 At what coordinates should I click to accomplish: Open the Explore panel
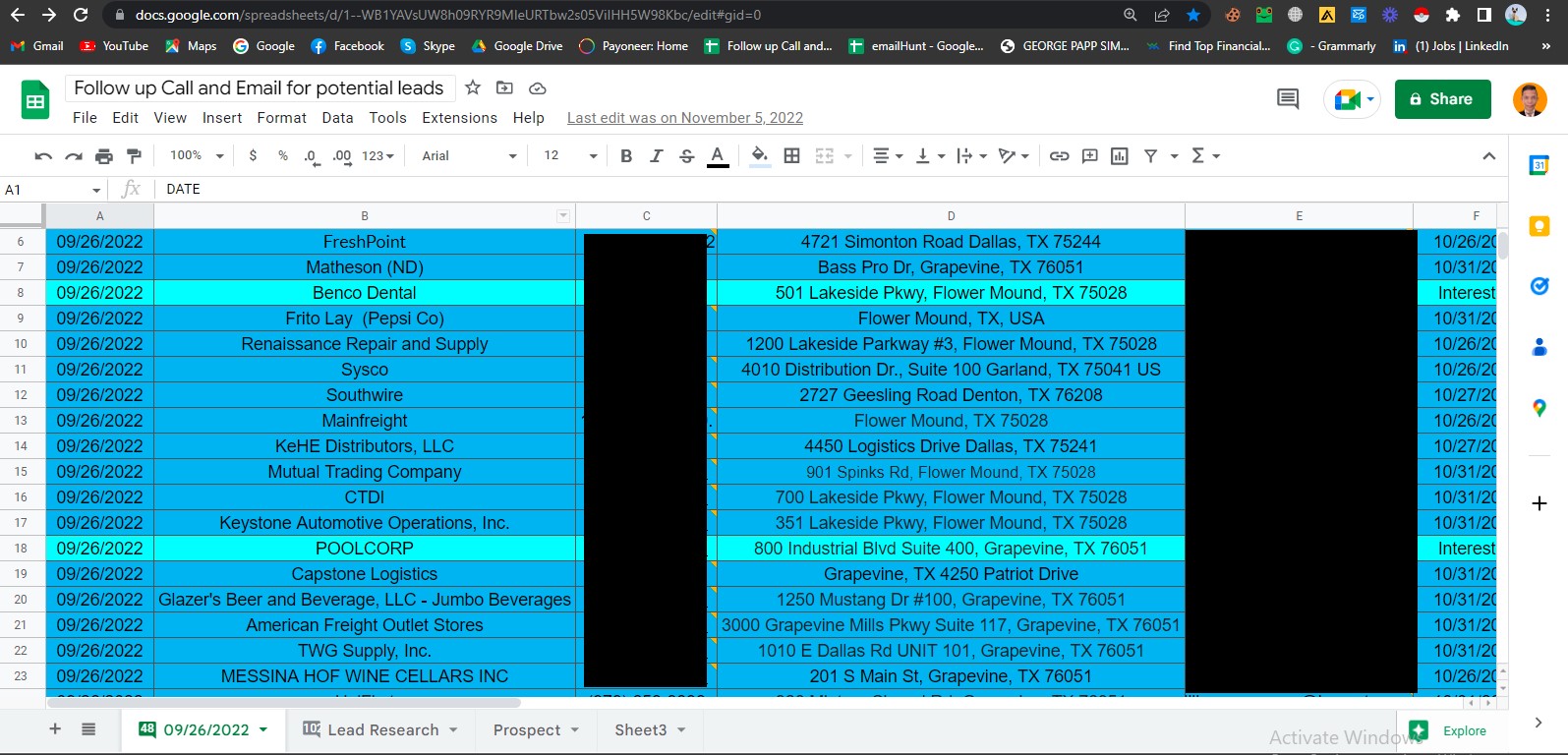pos(1449,730)
